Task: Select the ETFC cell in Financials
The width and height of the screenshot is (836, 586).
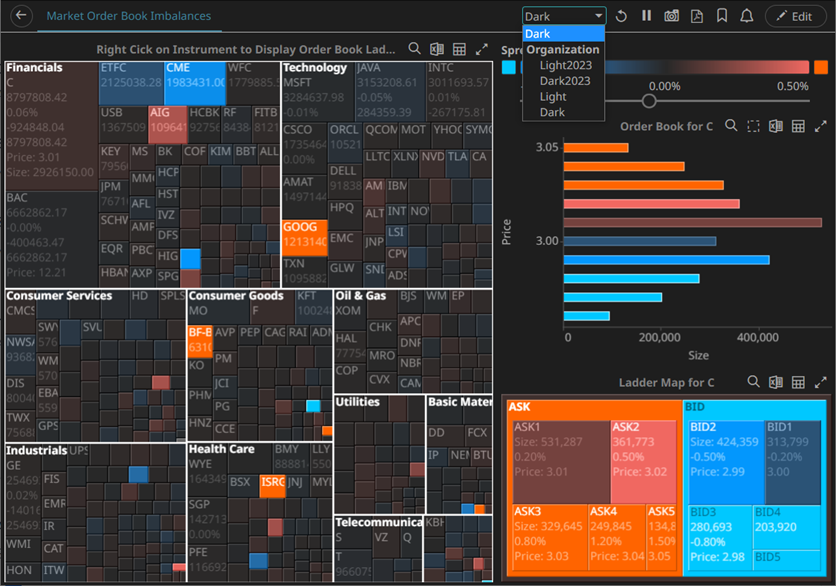Action: tap(131, 83)
